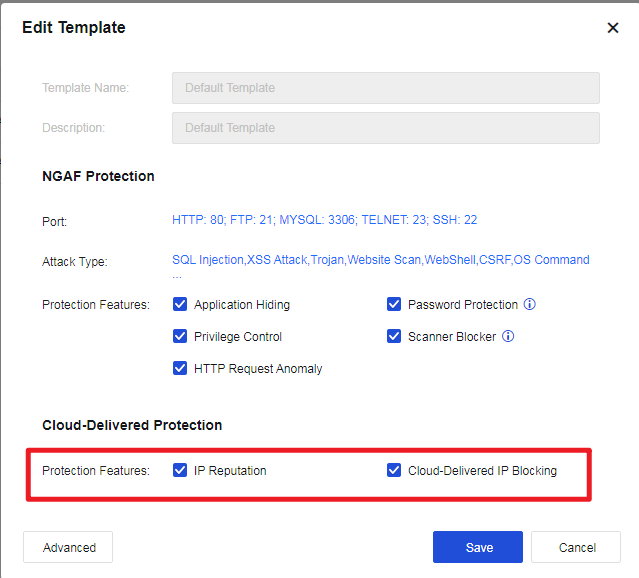Screen dimensions: 639x578
Task: Click the info icon beside Scanner Blocker
Action: 508,336
